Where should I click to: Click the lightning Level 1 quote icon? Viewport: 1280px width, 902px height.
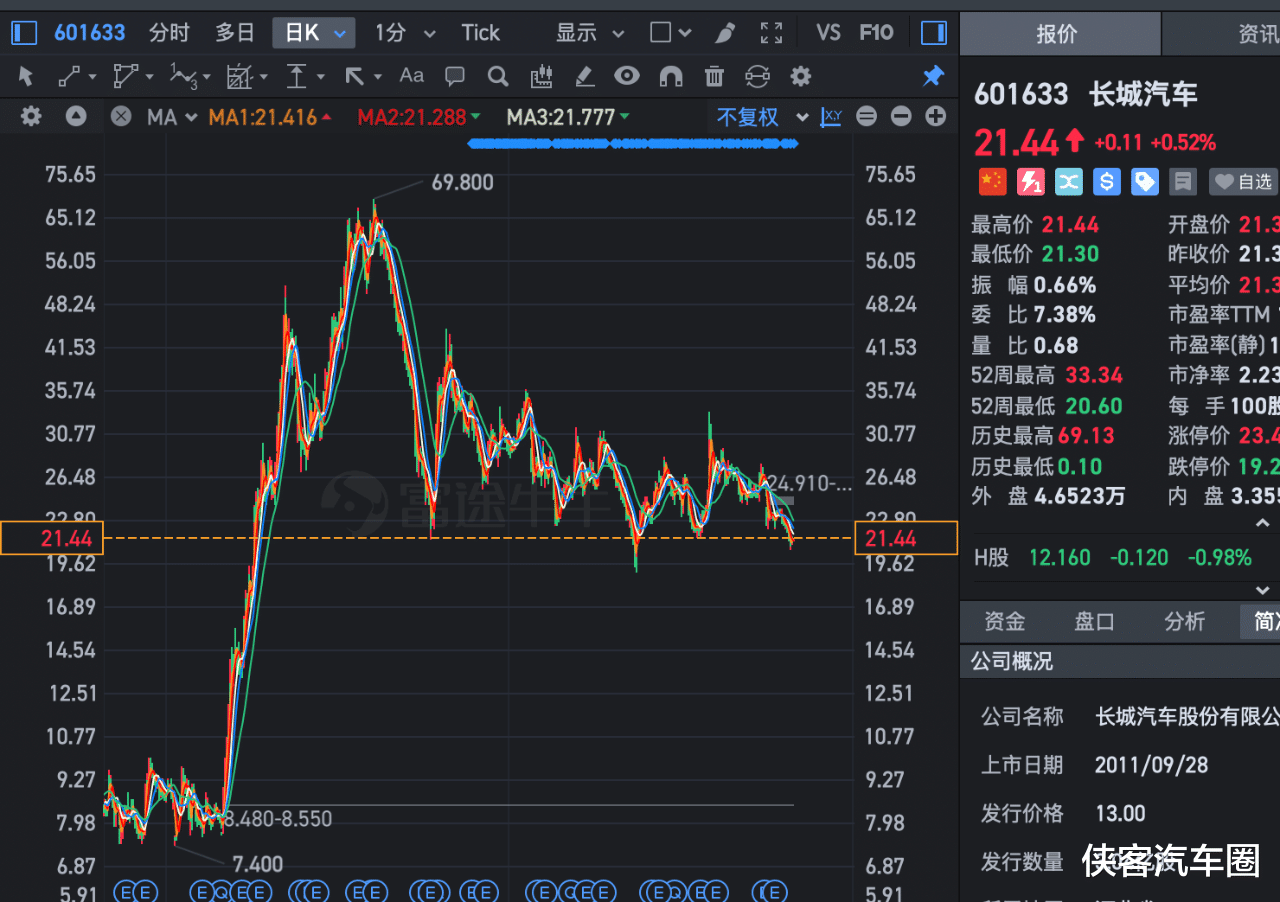(x=1030, y=181)
